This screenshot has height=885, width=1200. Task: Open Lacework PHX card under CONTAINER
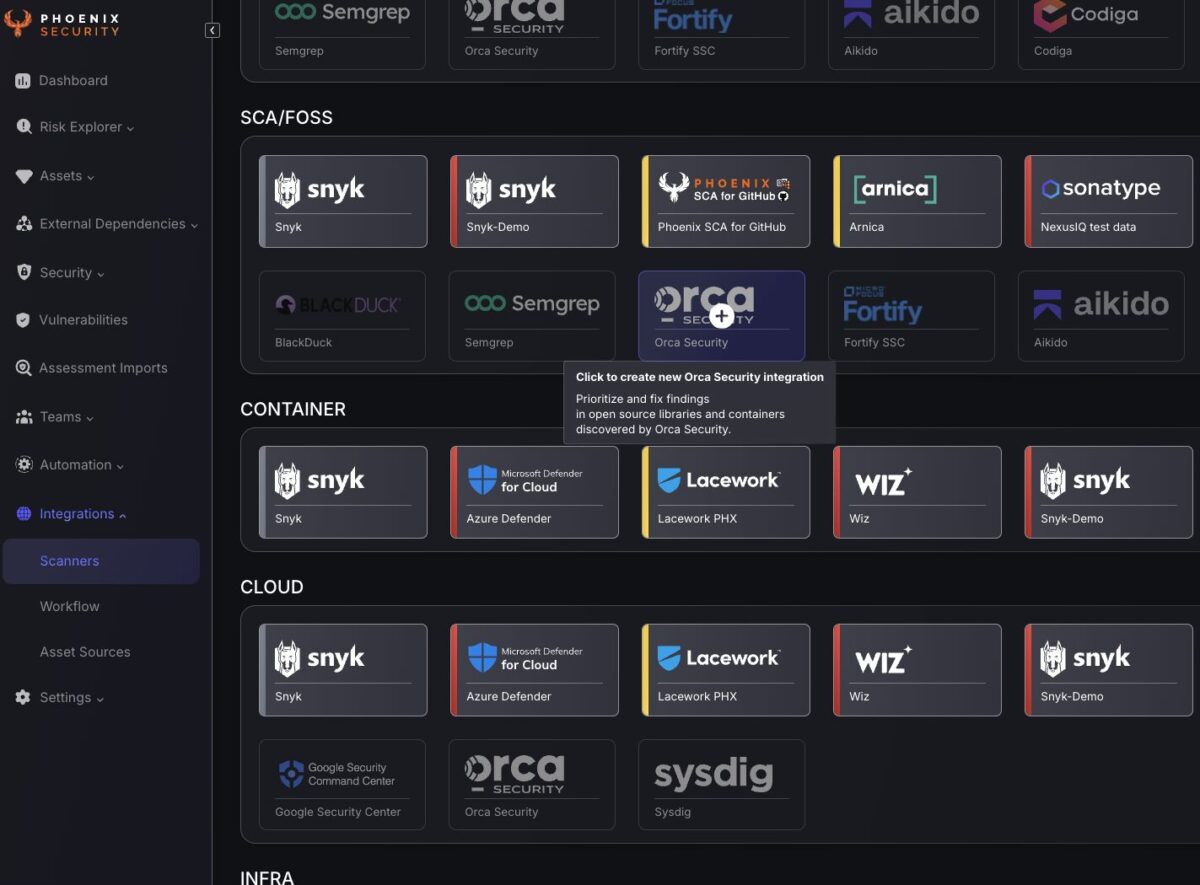[x=726, y=493]
